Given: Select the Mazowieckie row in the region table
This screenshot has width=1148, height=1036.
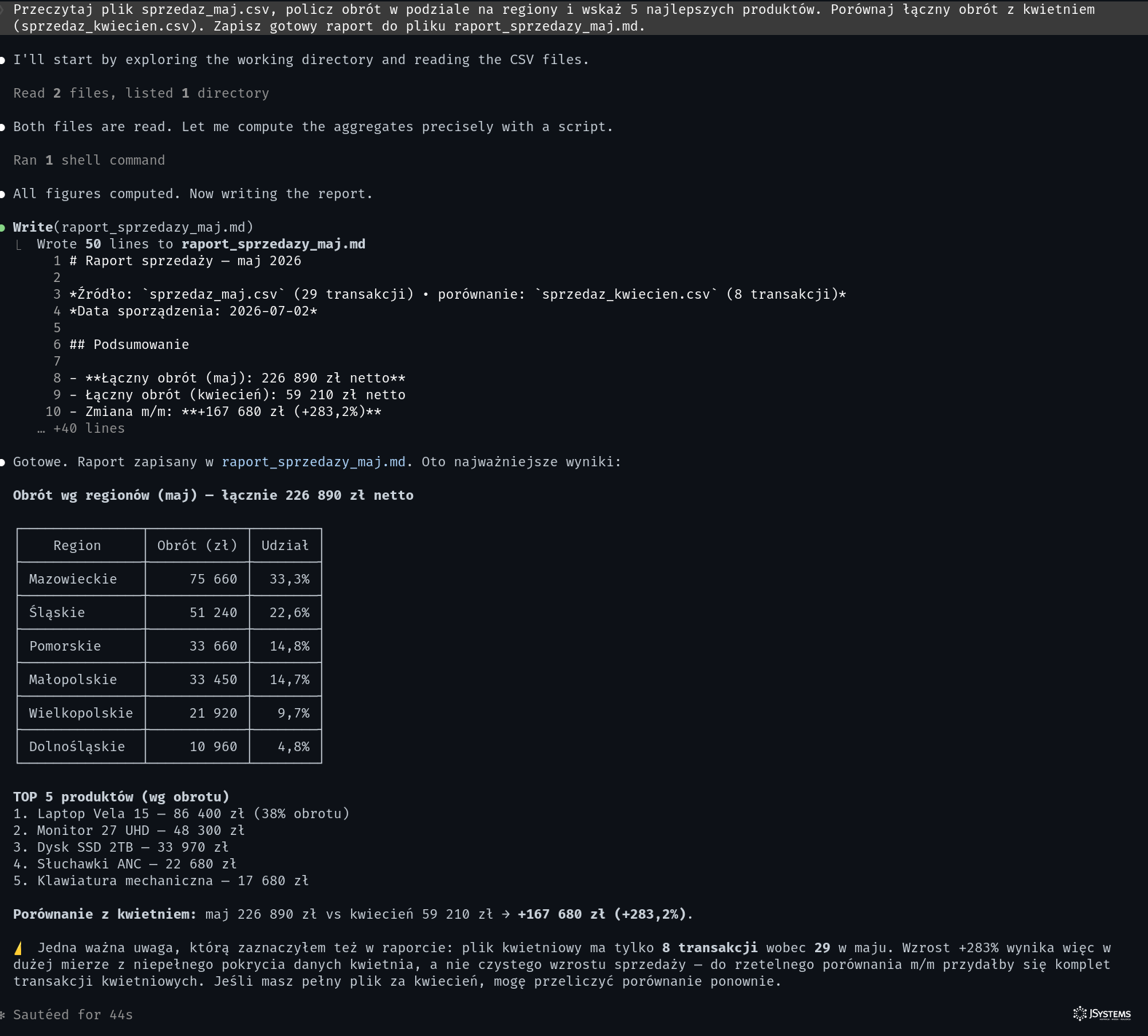Looking at the screenshot, I should click(x=169, y=579).
